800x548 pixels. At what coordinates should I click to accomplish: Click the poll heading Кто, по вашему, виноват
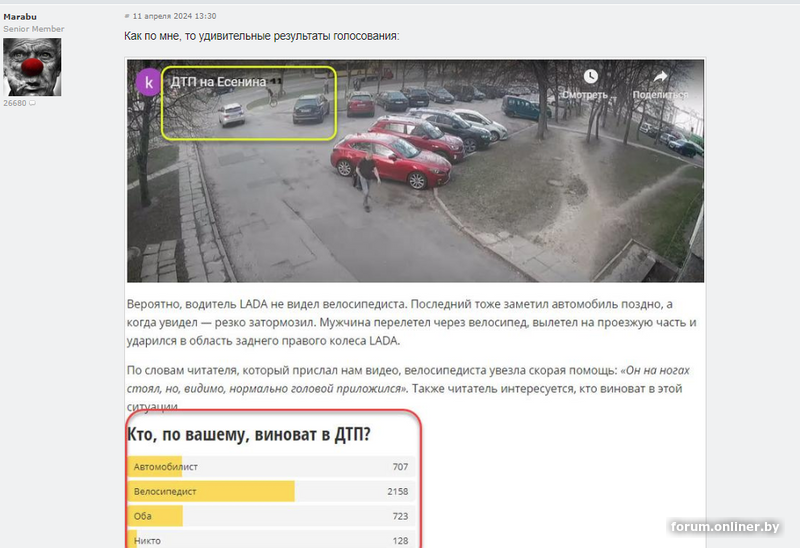248,435
